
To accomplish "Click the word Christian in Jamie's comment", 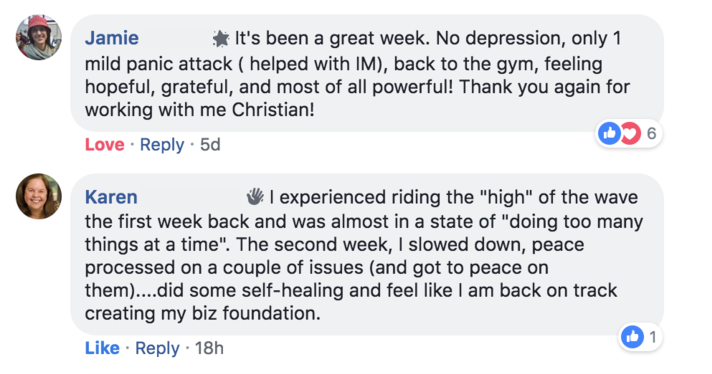I will (273, 110).
